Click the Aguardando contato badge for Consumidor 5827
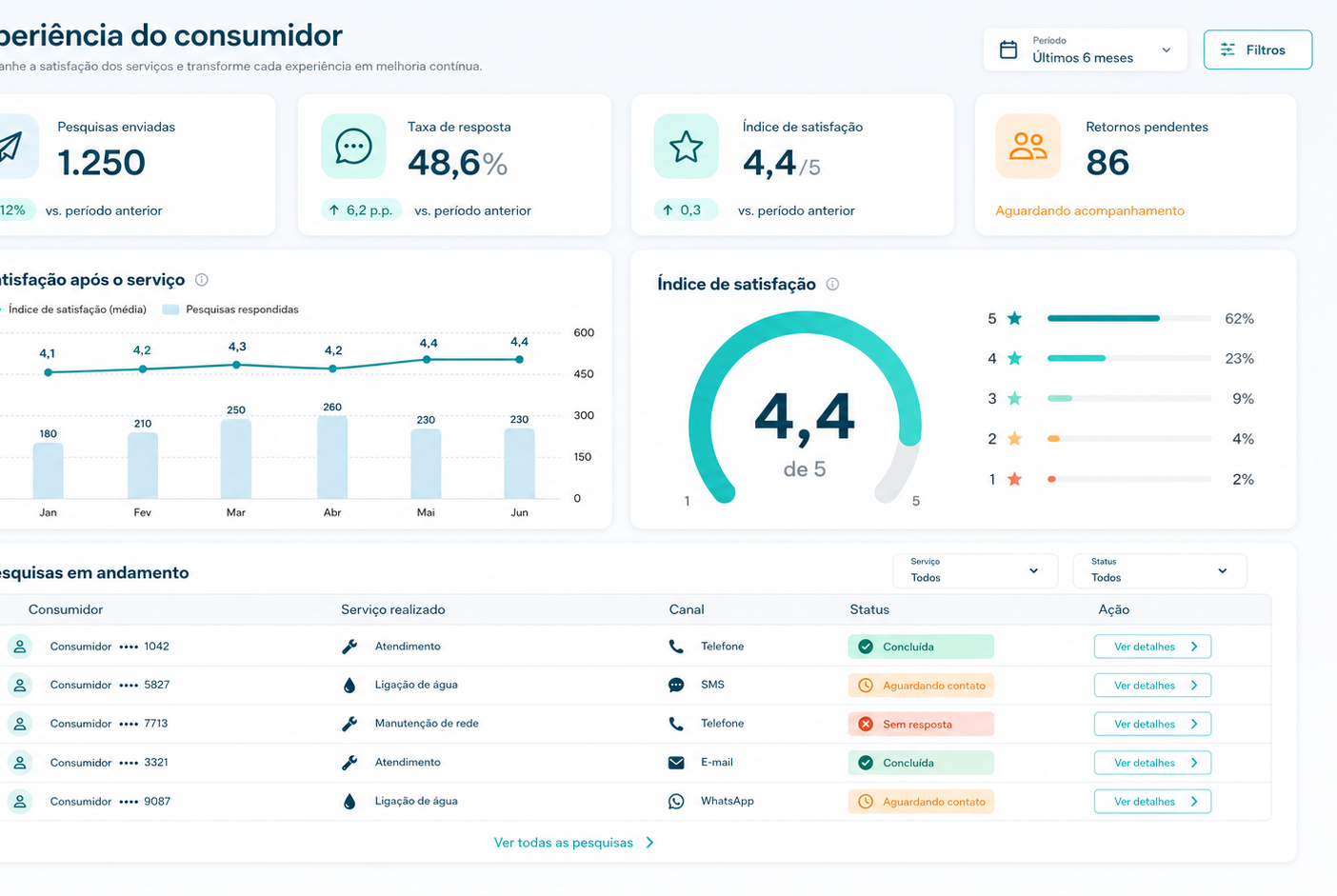Screen dimensions: 1337x896 tap(921, 686)
